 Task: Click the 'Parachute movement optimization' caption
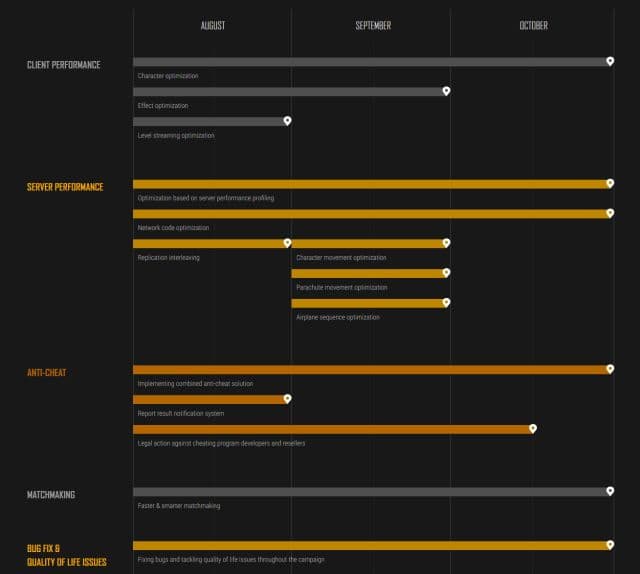(x=342, y=287)
